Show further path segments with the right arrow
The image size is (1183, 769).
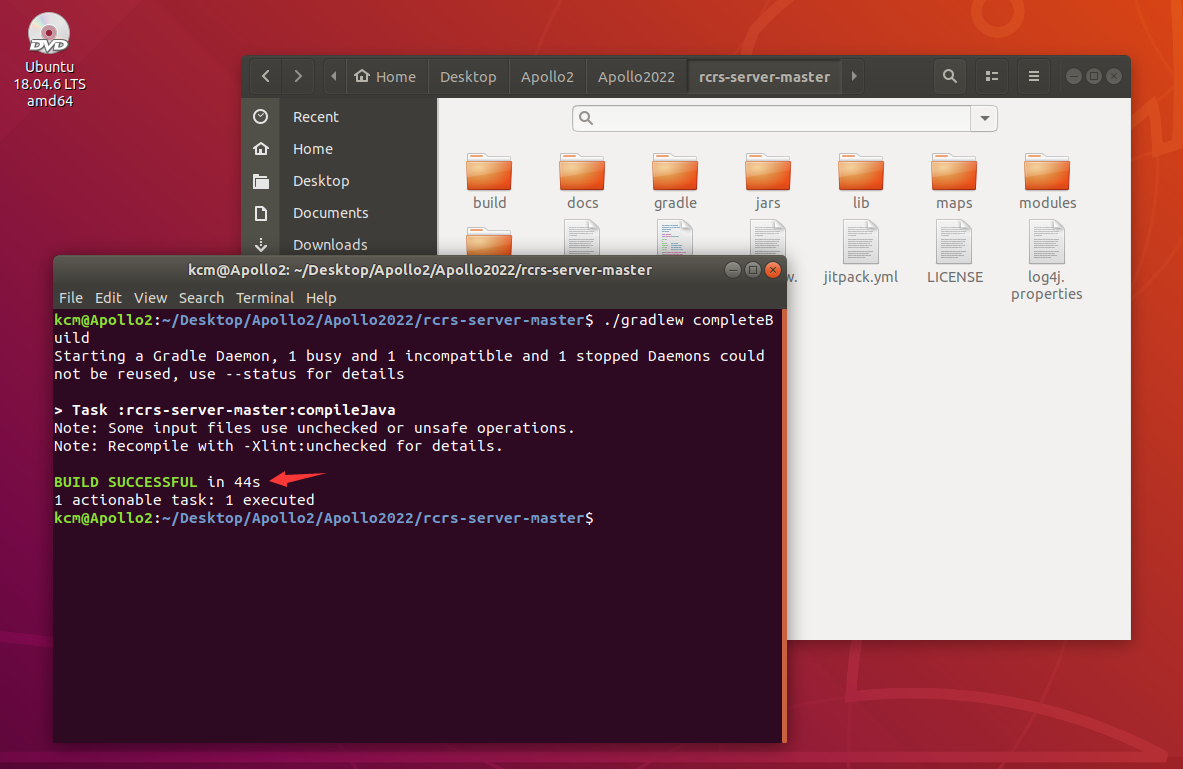coord(853,76)
